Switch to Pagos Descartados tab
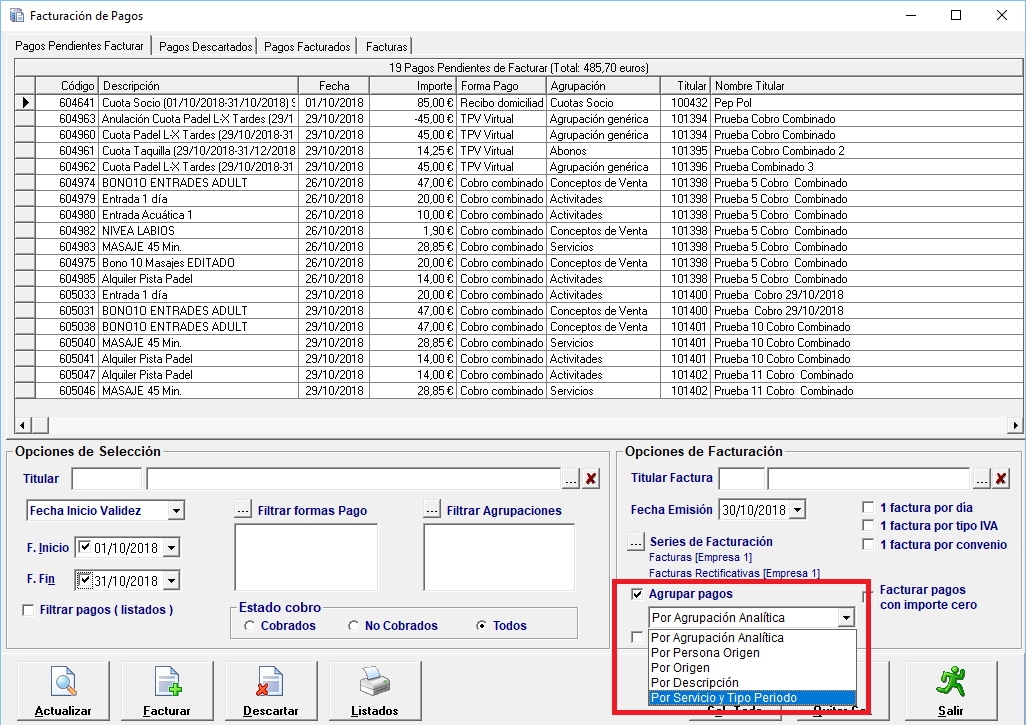The height and width of the screenshot is (725, 1027). coord(206,46)
